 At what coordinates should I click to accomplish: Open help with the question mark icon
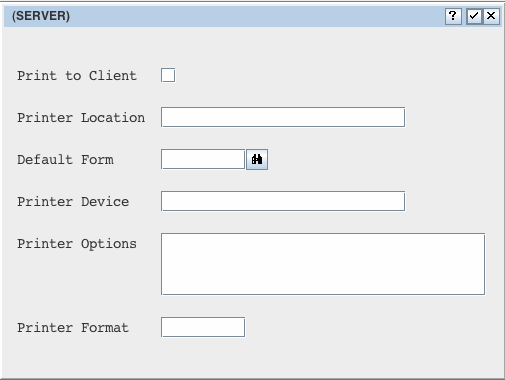click(x=453, y=16)
